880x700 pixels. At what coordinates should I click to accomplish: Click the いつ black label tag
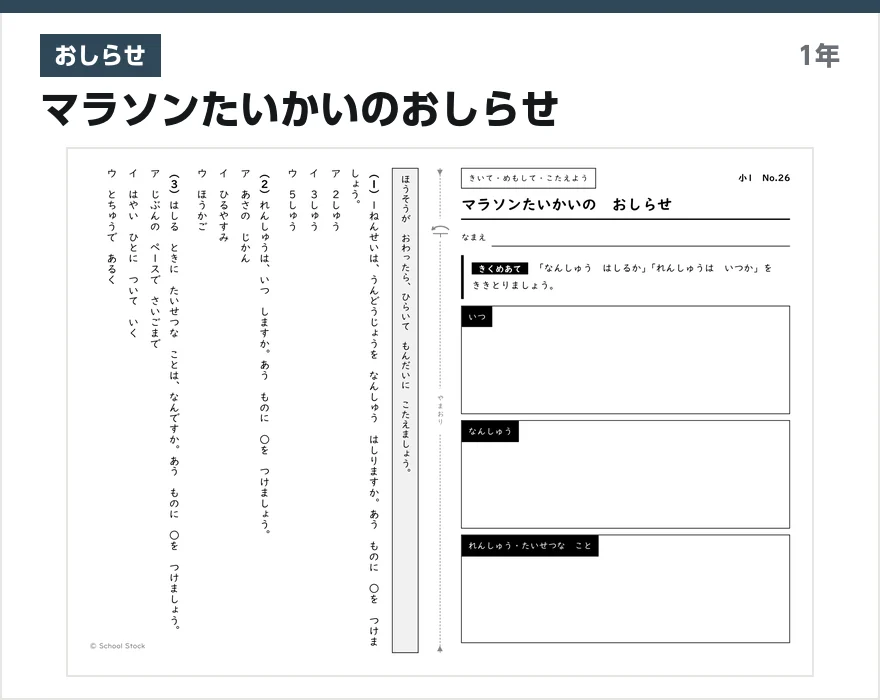pyautogui.click(x=477, y=317)
